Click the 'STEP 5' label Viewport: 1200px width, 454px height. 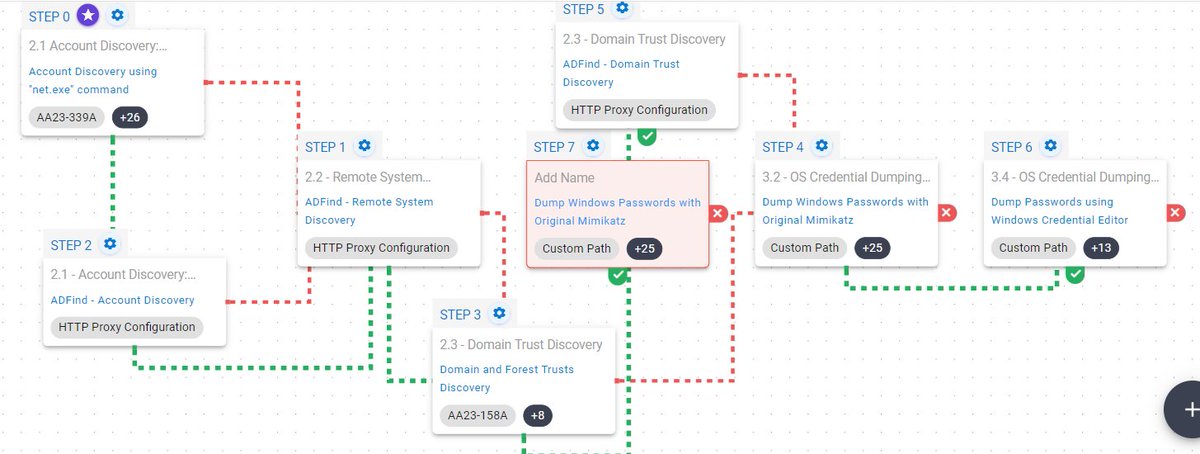click(583, 9)
